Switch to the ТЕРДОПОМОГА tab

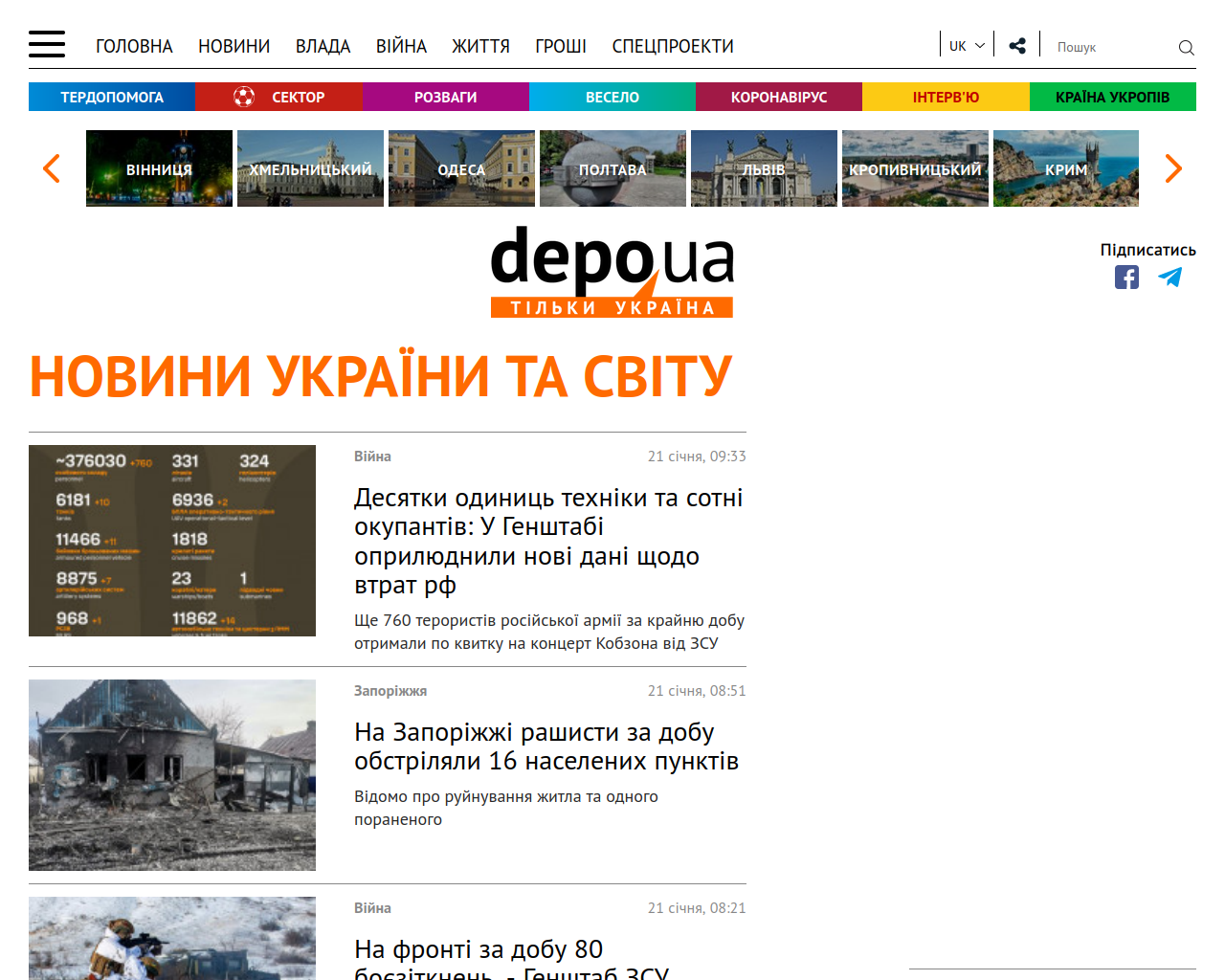tap(112, 97)
